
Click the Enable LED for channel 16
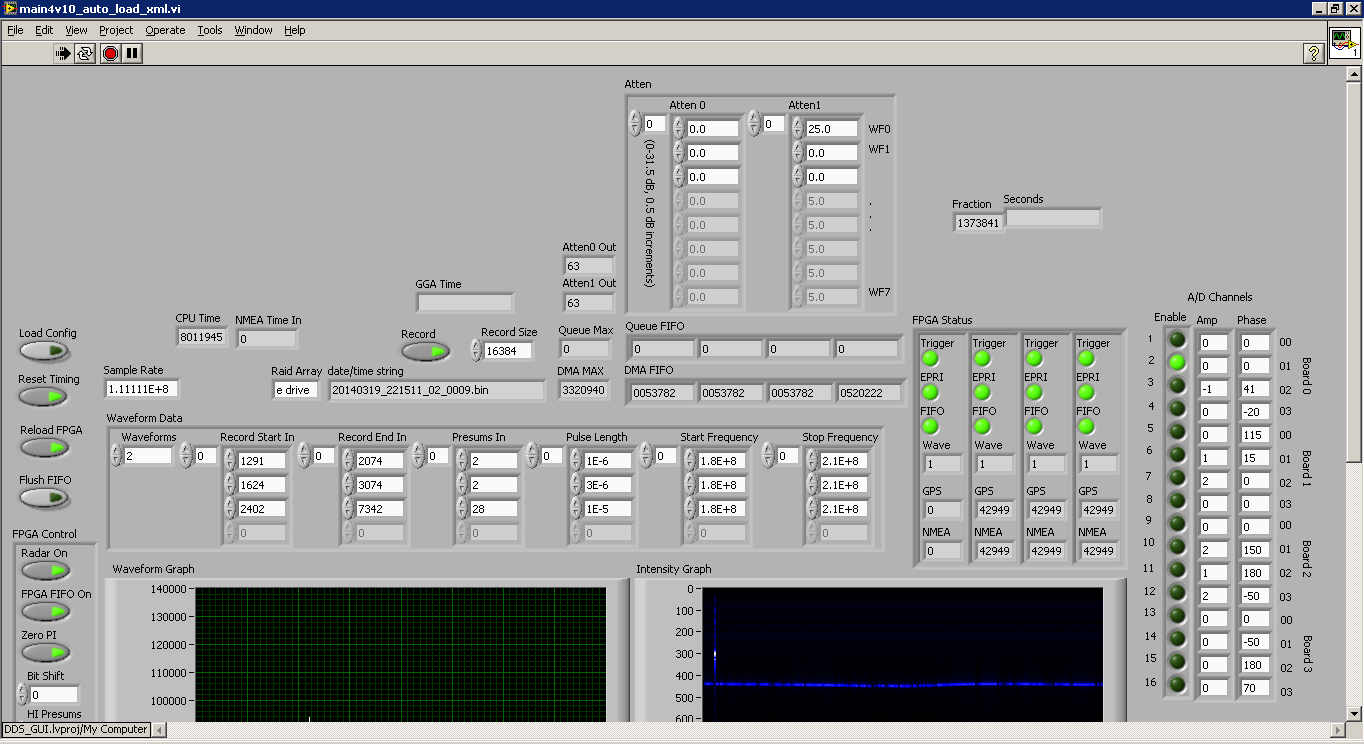pyautogui.click(x=1177, y=686)
